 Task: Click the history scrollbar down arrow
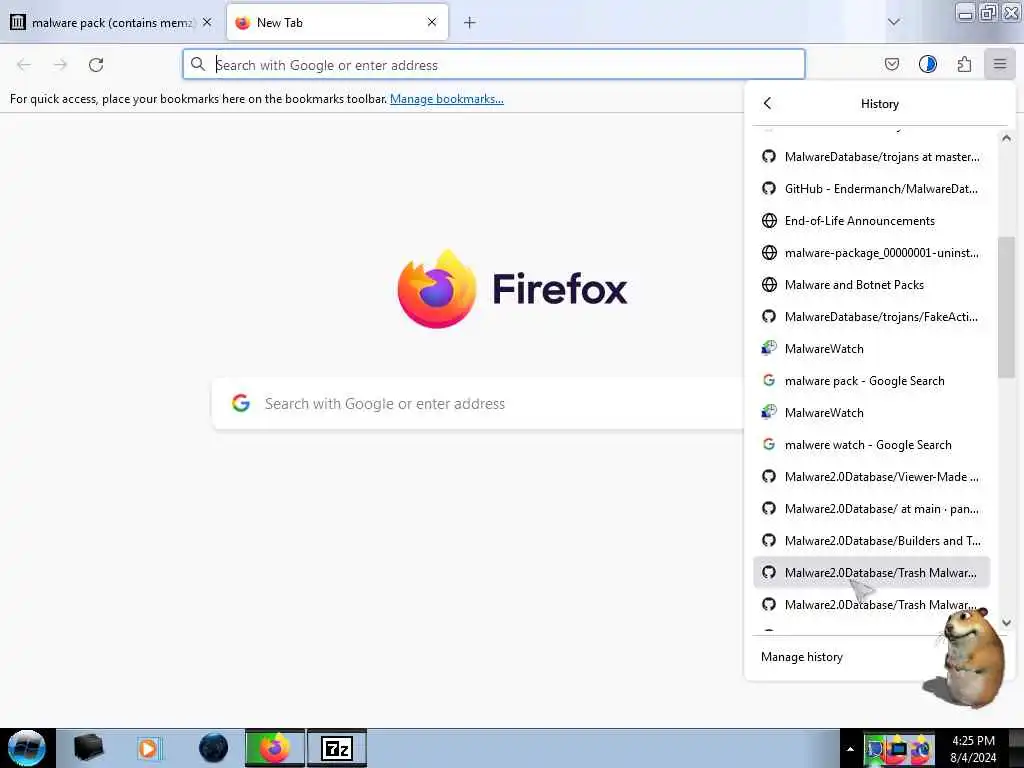(x=1006, y=623)
